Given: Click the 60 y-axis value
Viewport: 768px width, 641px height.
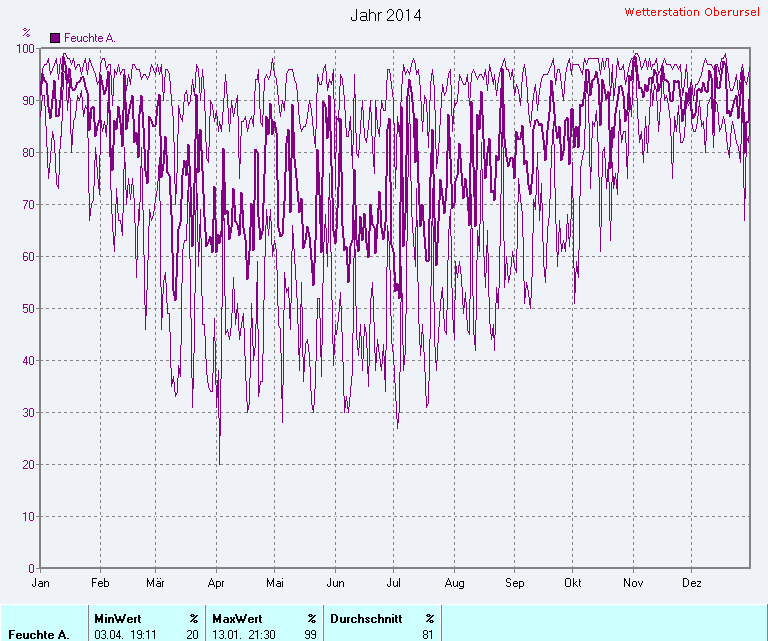Looking at the screenshot, I should point(28,256).
